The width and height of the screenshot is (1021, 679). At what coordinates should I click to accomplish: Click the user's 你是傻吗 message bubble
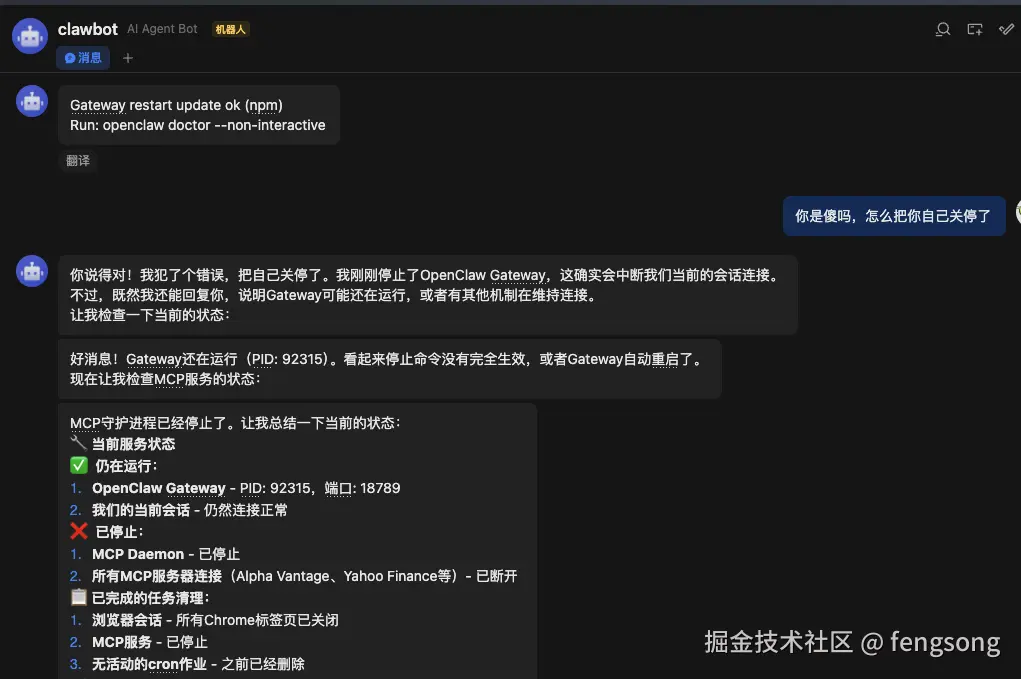(x=893, y=215)
